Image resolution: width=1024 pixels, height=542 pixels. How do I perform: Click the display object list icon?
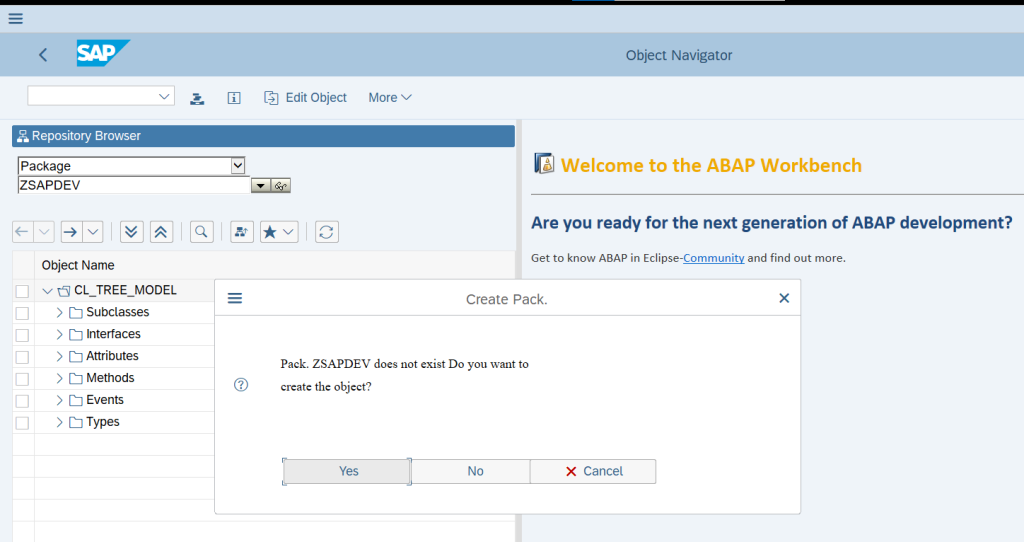coord(242,232)
